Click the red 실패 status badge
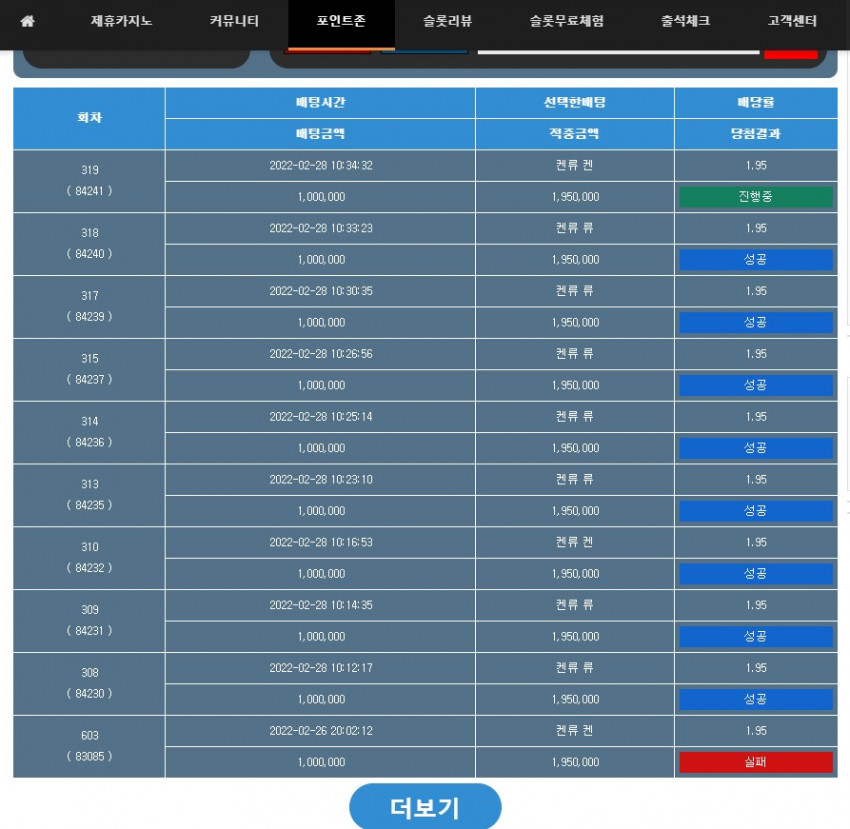Viewport: 850px width, 829px height. click(756, 762)
